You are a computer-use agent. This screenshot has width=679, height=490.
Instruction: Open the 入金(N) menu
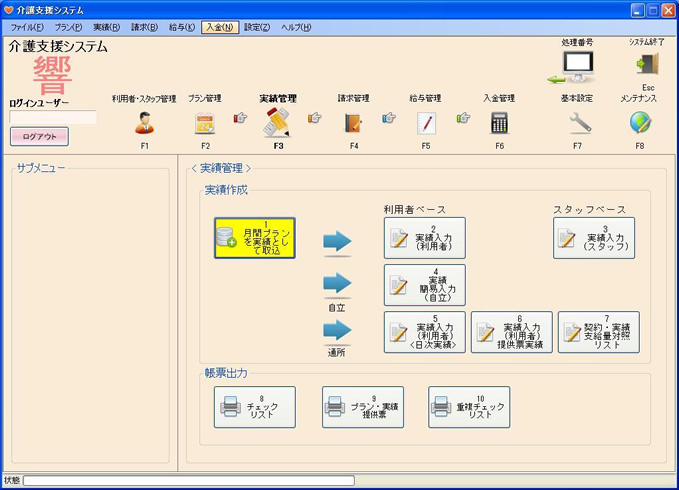220,27
